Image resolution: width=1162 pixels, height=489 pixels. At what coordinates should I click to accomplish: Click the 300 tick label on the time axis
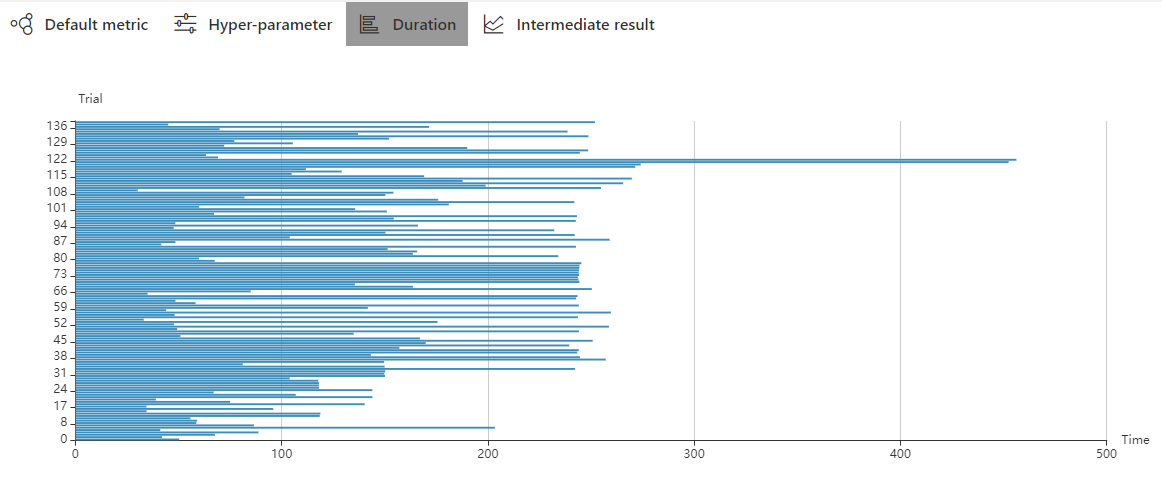coord(694,454)
